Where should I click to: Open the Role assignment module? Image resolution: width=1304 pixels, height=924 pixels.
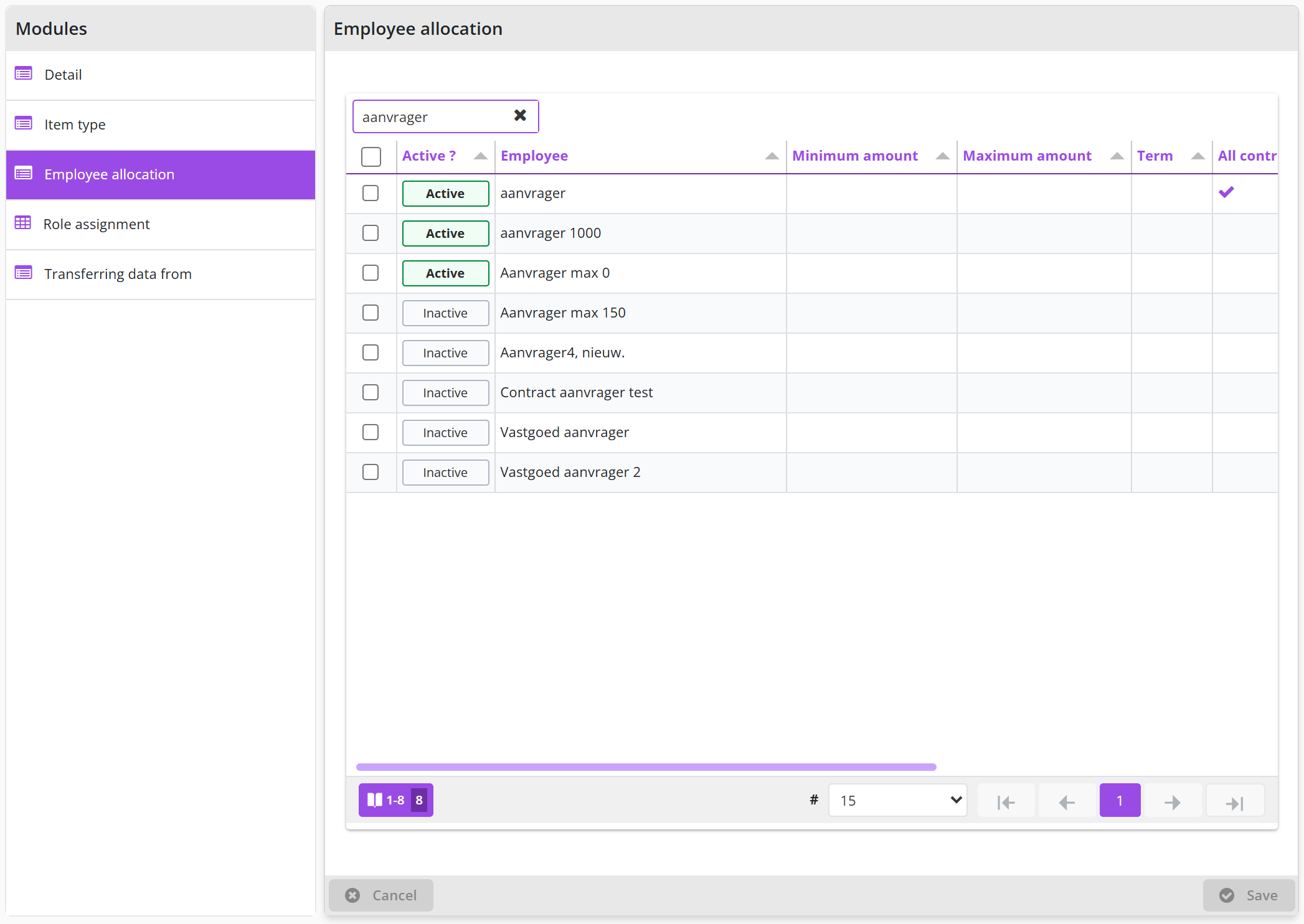(x=161, y=224)
